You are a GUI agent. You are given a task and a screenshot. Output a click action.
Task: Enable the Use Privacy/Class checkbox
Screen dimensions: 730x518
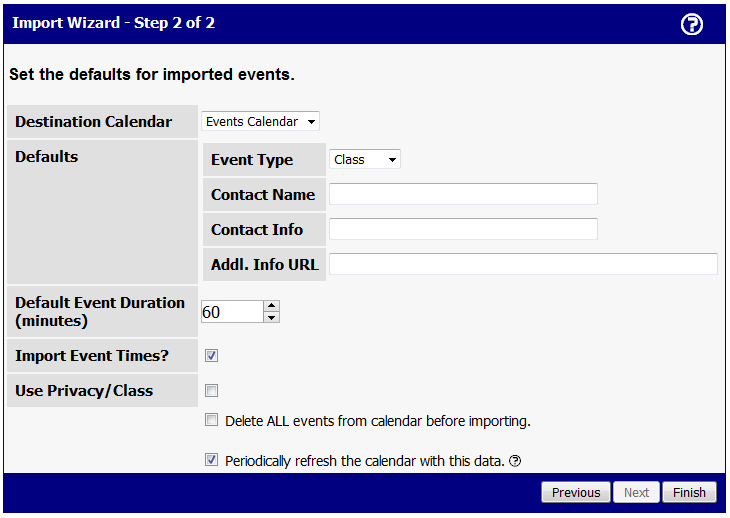pyautogui.click(x=211, y=390)
